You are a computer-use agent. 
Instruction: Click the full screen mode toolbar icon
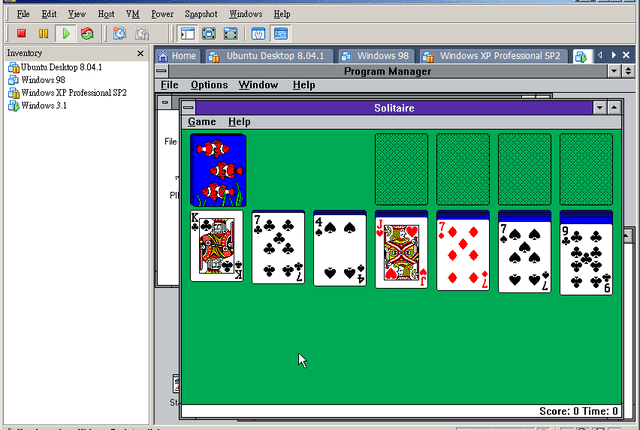[x=209, y=33]
